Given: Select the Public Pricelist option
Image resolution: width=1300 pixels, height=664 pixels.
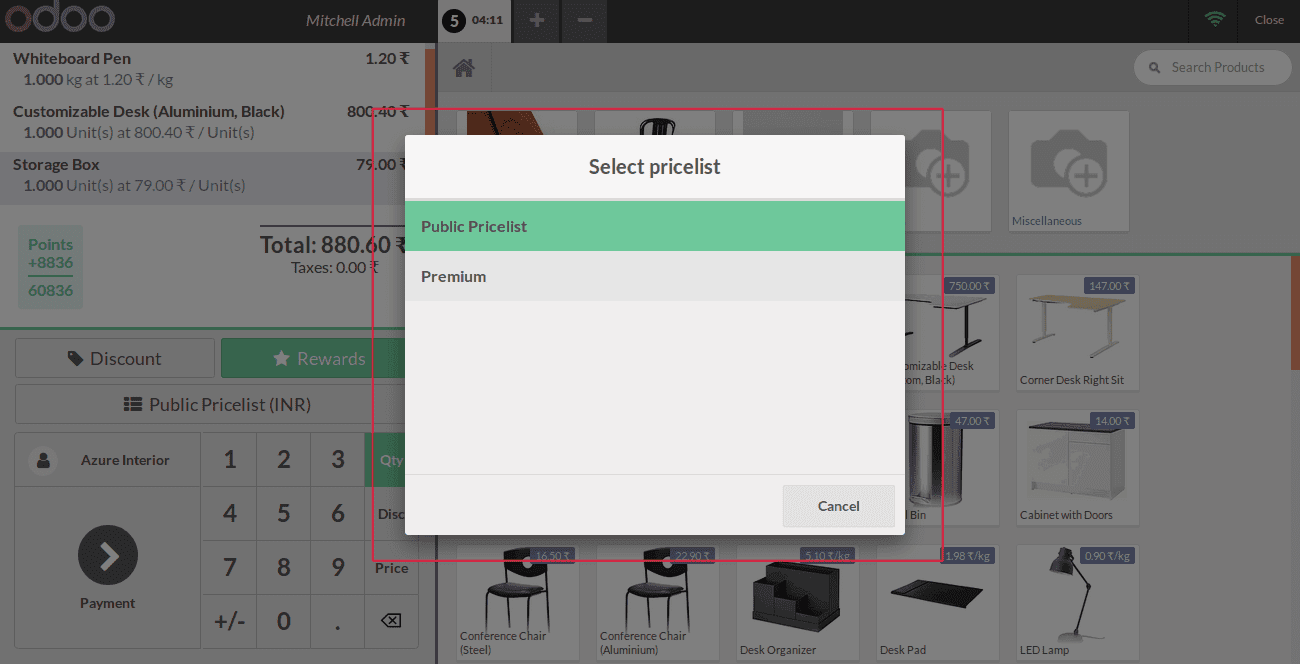Looking at the screenshot, I should pos(655,226).
